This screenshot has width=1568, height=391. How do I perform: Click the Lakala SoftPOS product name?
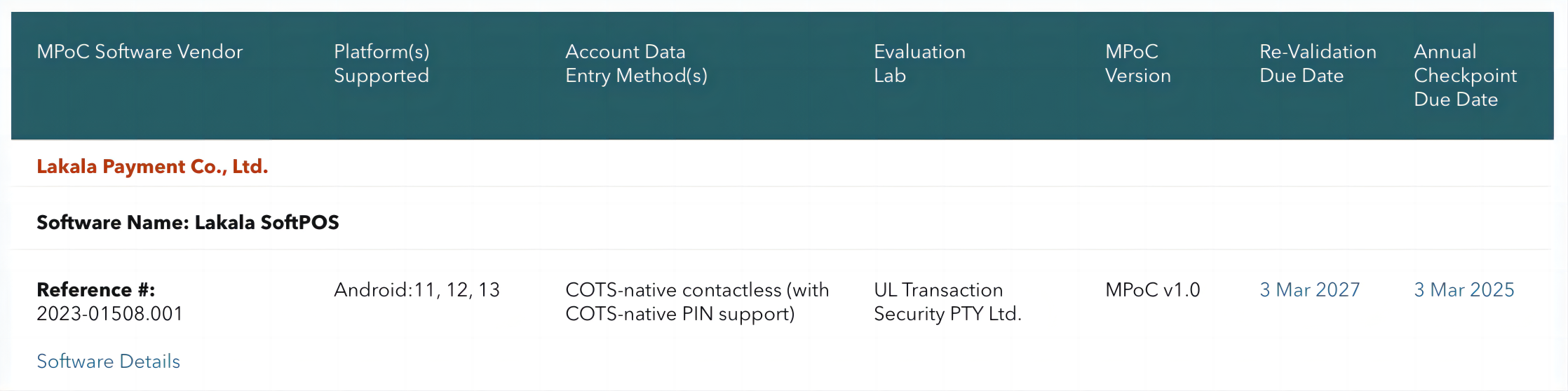[x=266, y=223]
